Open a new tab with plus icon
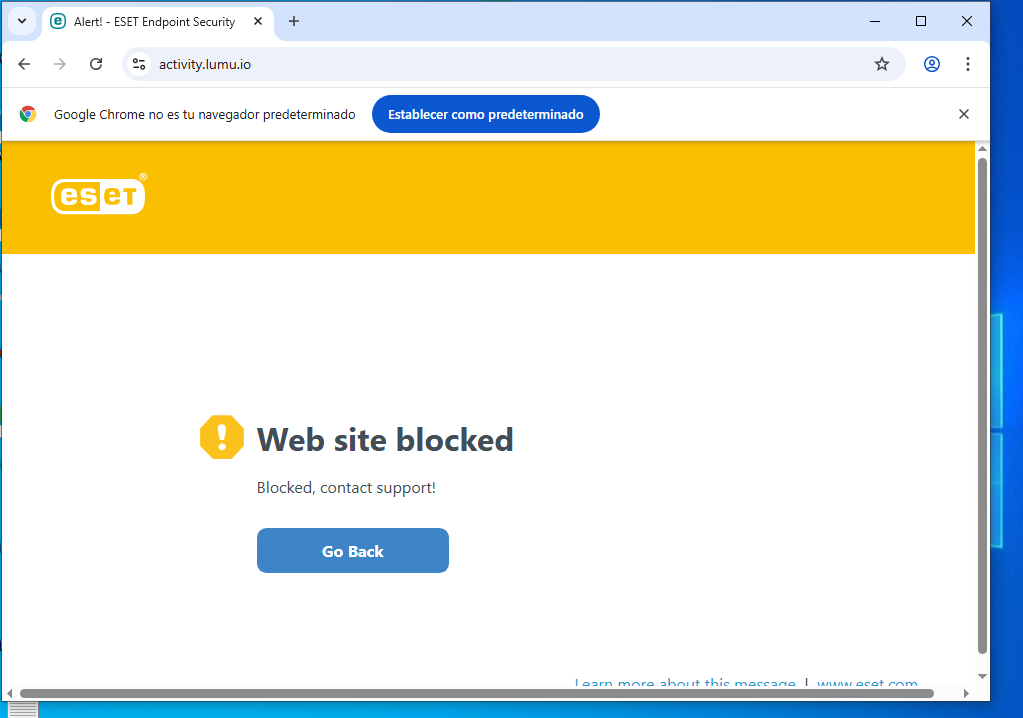The image size is (1023, 718). pos(294,21)
